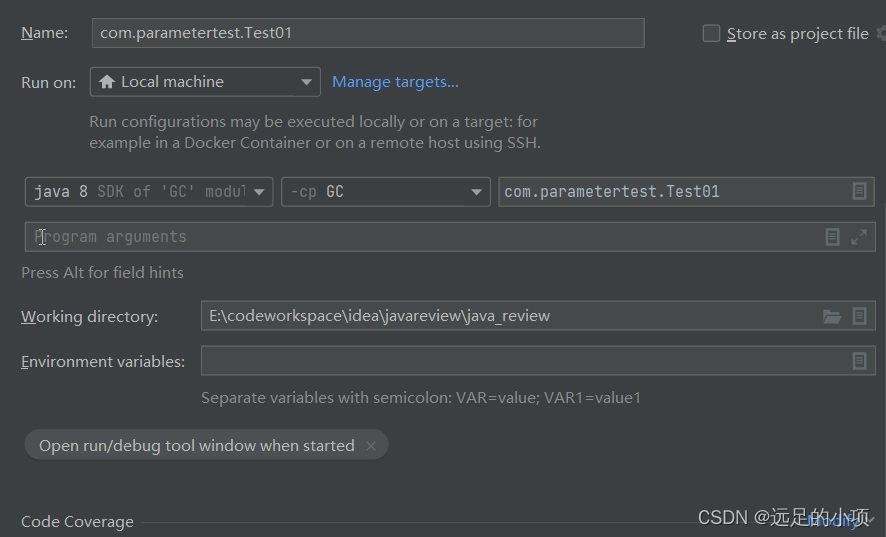Click the main class com.parametertest.Test01 field
This screenshot has height=537, width=886.
pos(670,191)
